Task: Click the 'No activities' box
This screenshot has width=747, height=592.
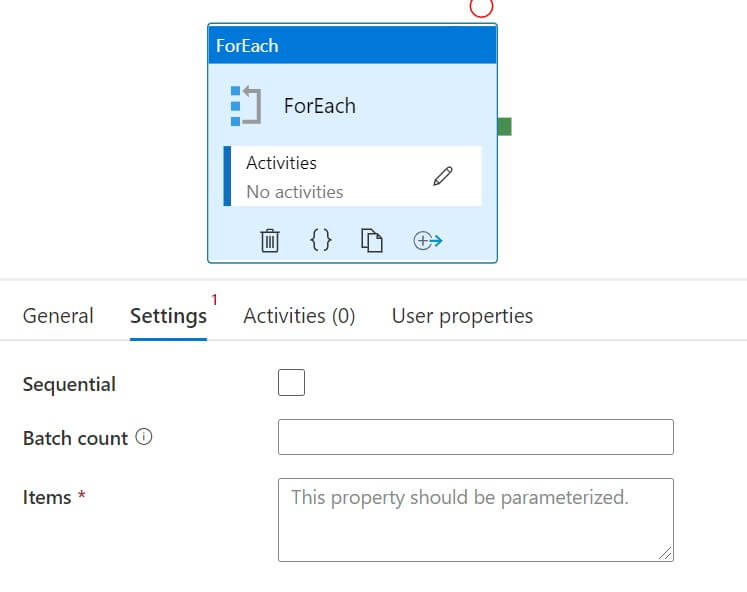Action: 330,177
